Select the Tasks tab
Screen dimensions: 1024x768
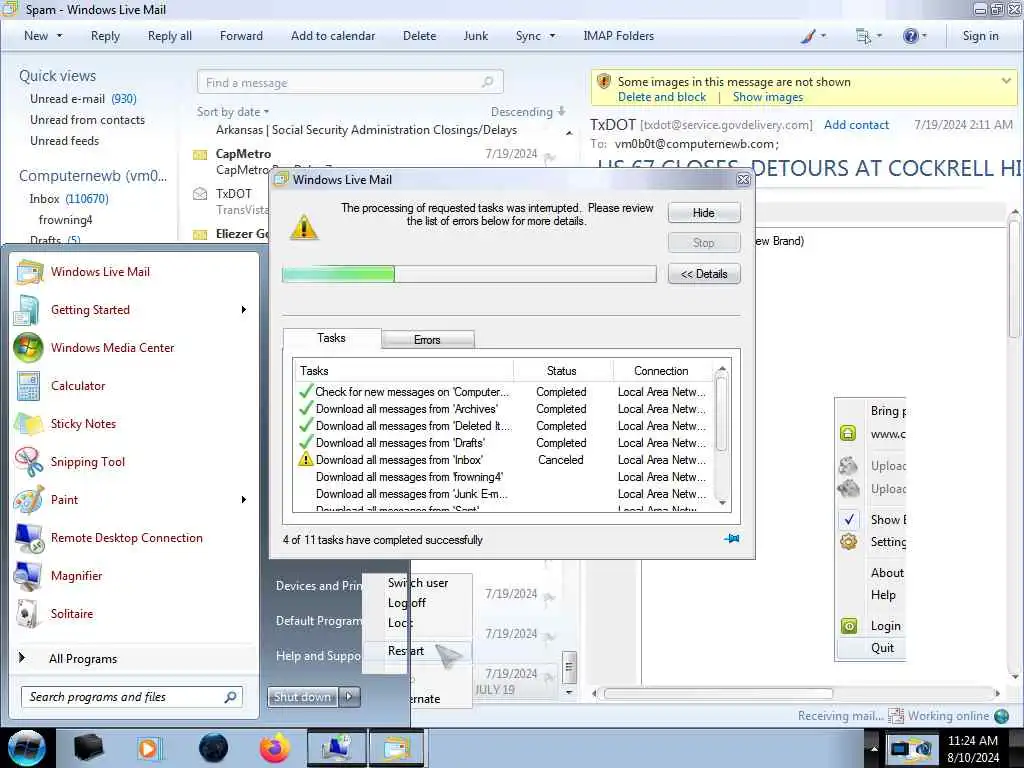(x=331, y=338)
